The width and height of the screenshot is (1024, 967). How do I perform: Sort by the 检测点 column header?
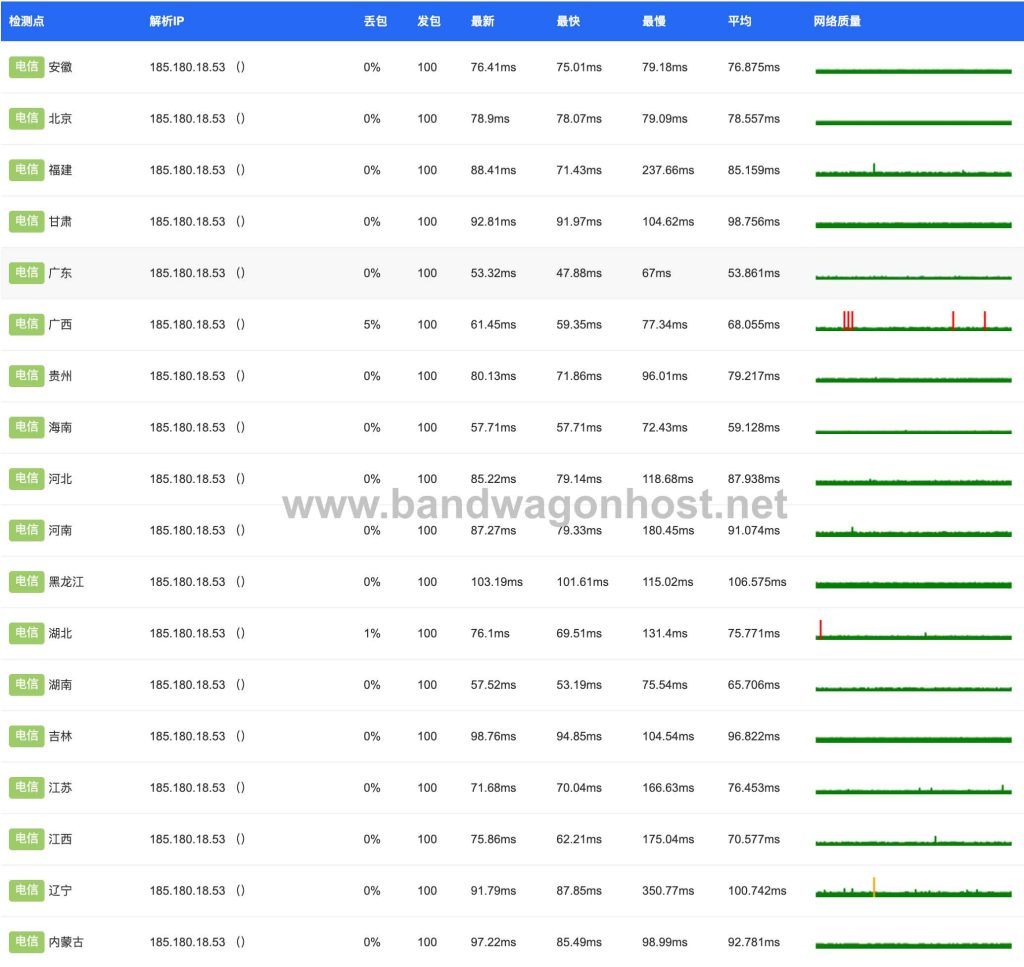pyautogui.click(x=27, y=21)
